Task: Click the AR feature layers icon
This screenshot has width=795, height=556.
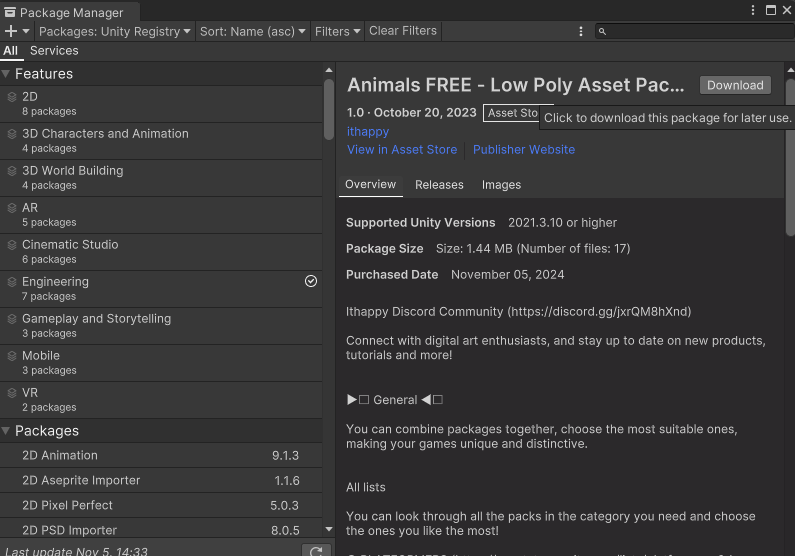Action: 12,208
